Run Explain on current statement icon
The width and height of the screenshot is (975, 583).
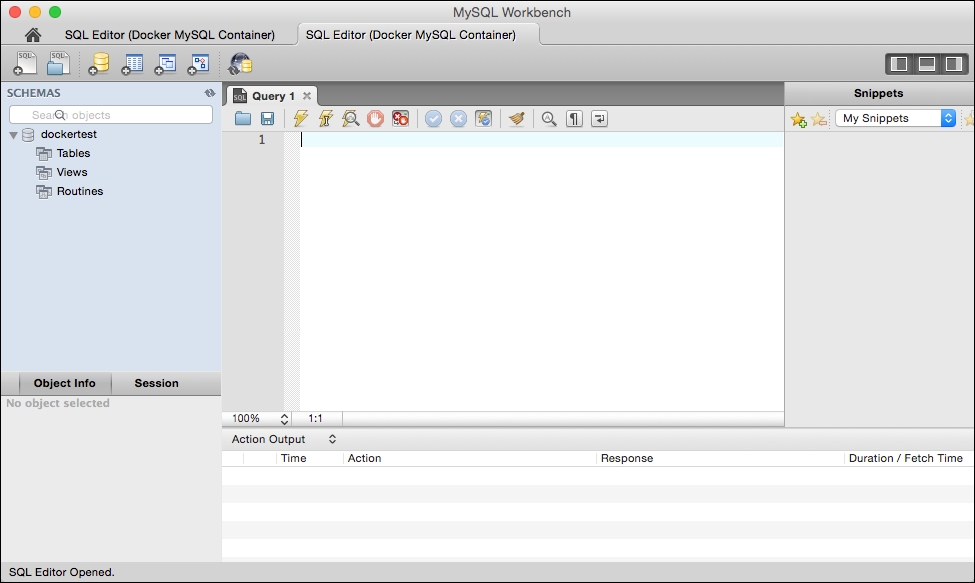click(350, 119)
